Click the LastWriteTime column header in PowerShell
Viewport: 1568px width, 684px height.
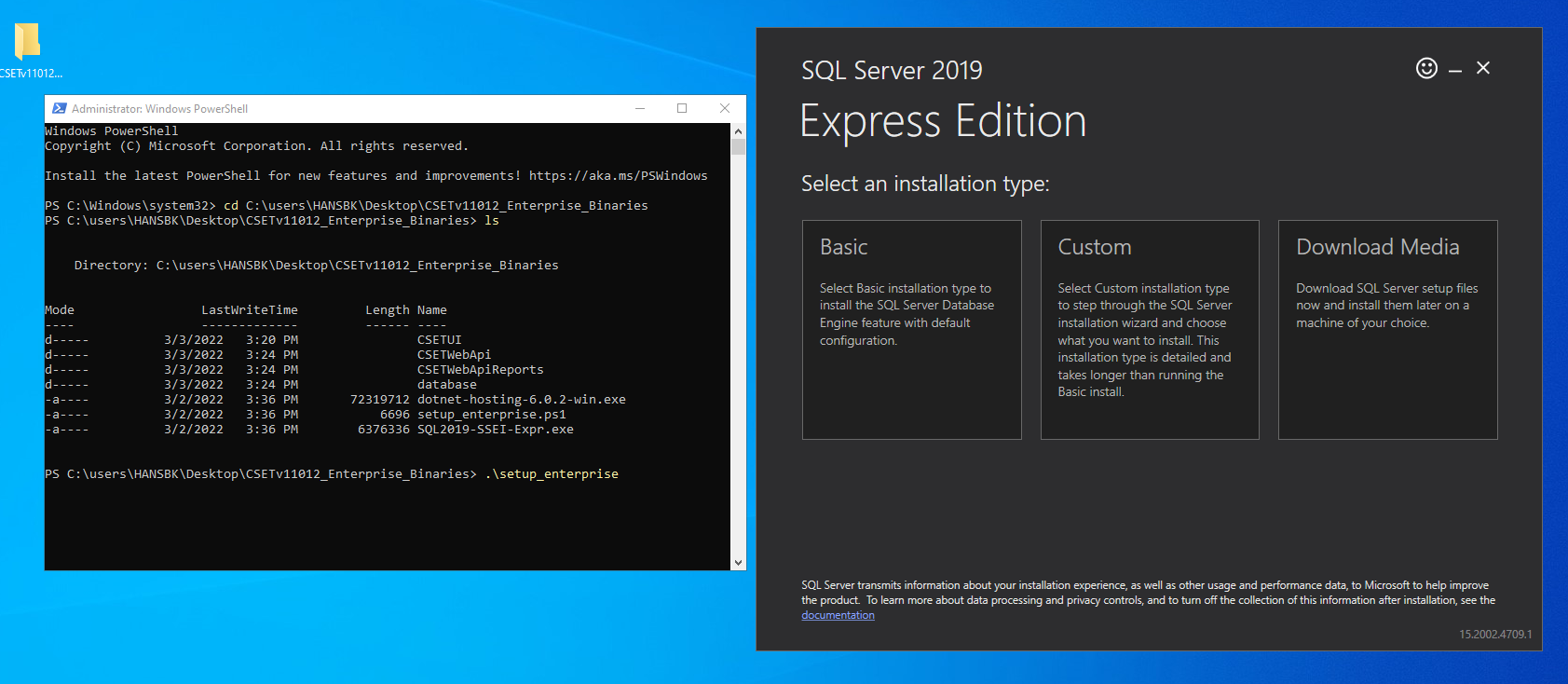coord(250,310)
